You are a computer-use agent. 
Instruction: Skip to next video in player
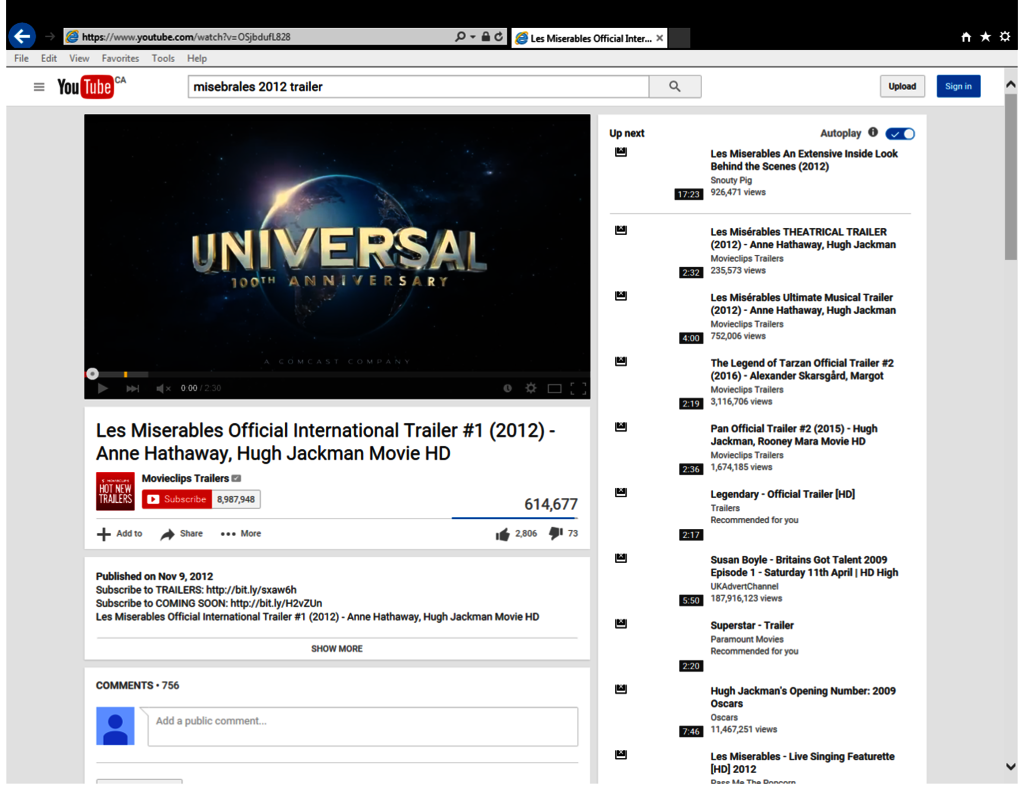[x=133, y=388]
